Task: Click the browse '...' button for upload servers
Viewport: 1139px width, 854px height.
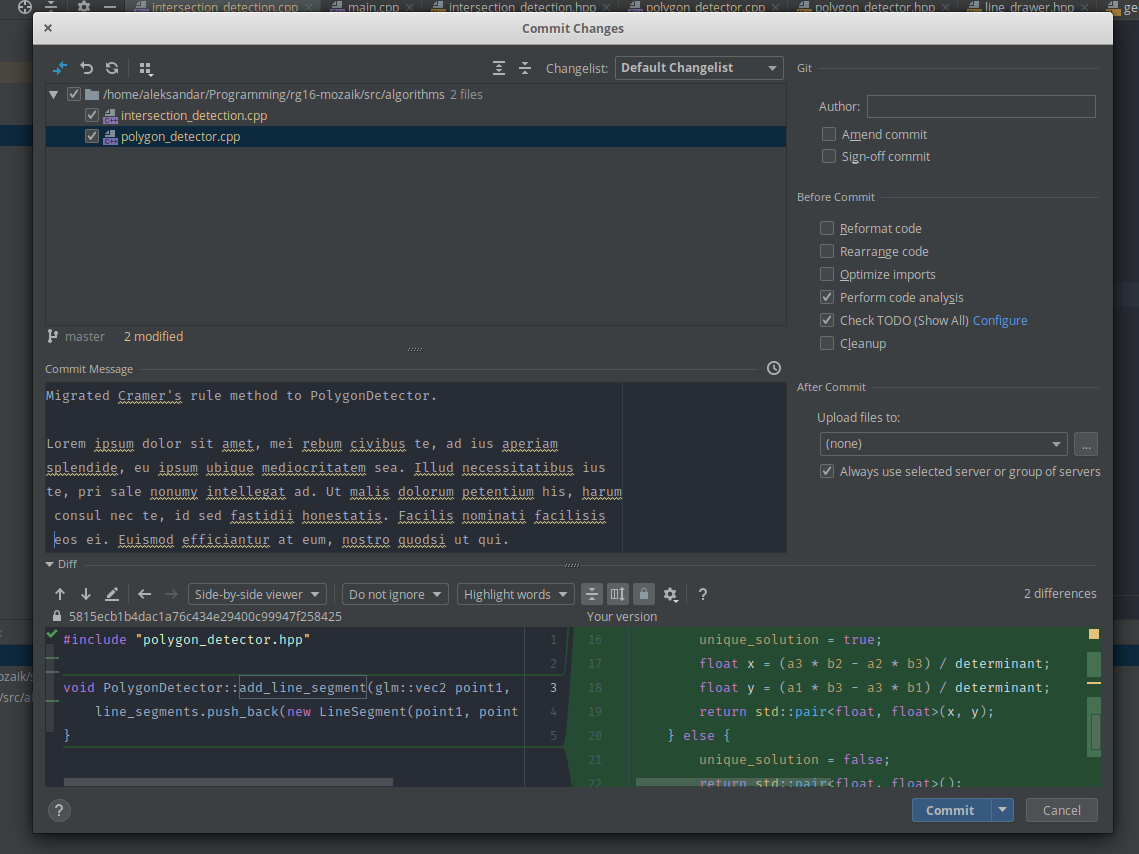Action: [1086, 444]
